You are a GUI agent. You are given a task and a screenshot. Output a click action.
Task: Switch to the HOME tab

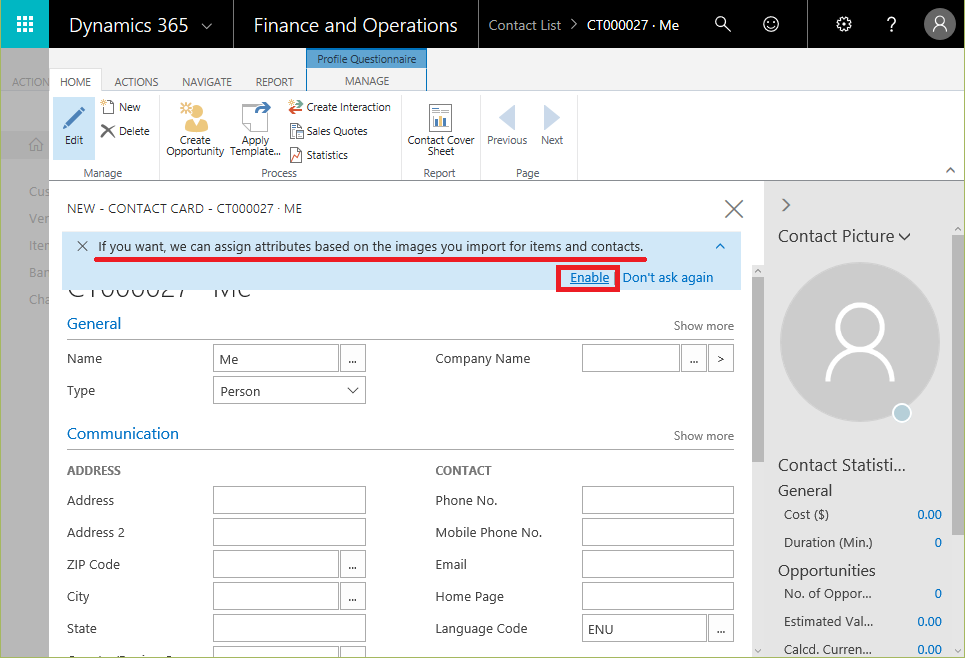pos(75,82)
